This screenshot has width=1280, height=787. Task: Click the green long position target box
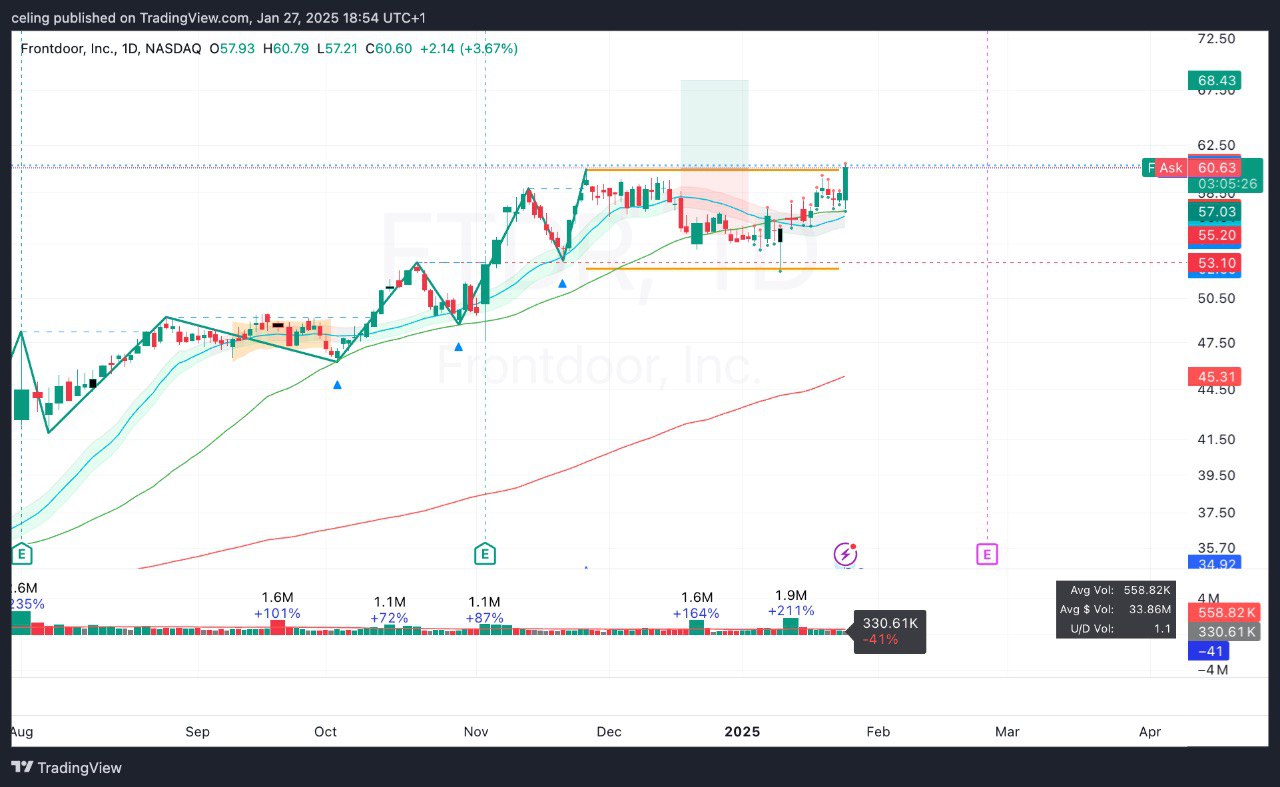tap(714, 120)
